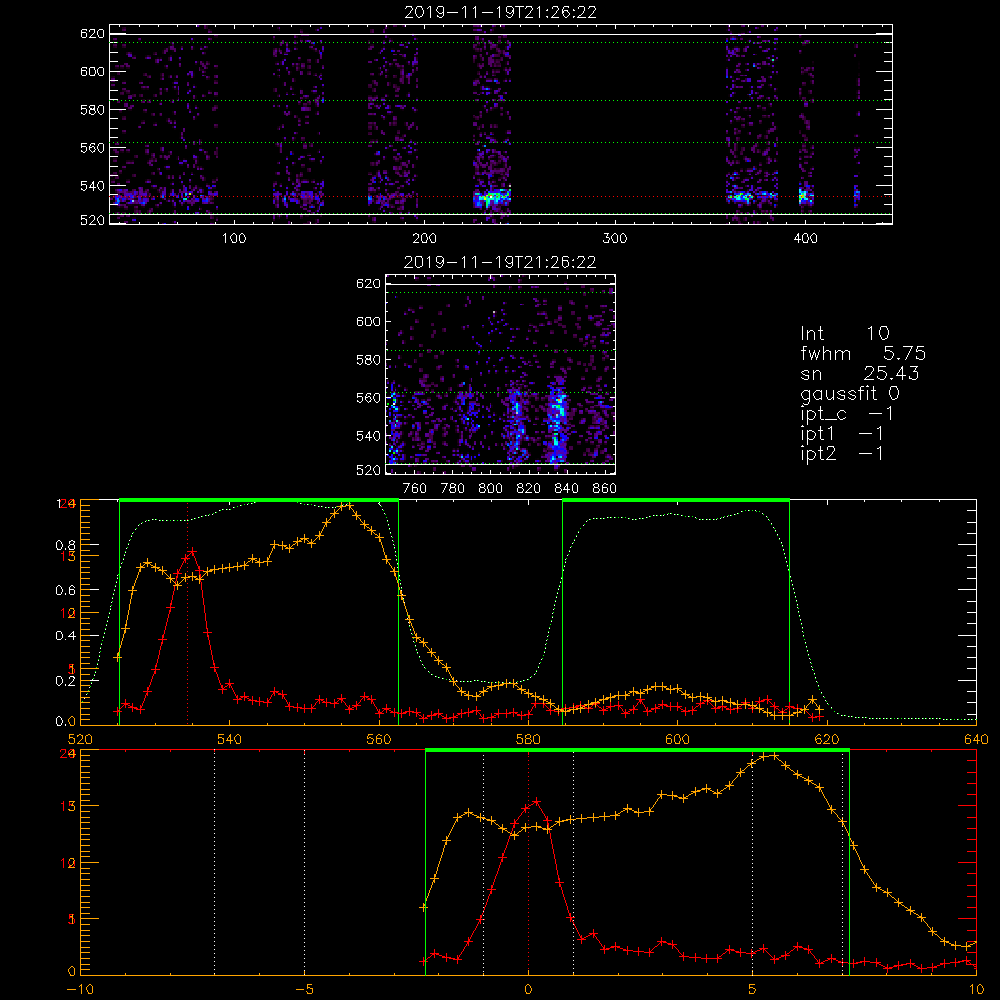
Task: Click the 'ipt_c -1' parameter line
Action: coord(847,414)
